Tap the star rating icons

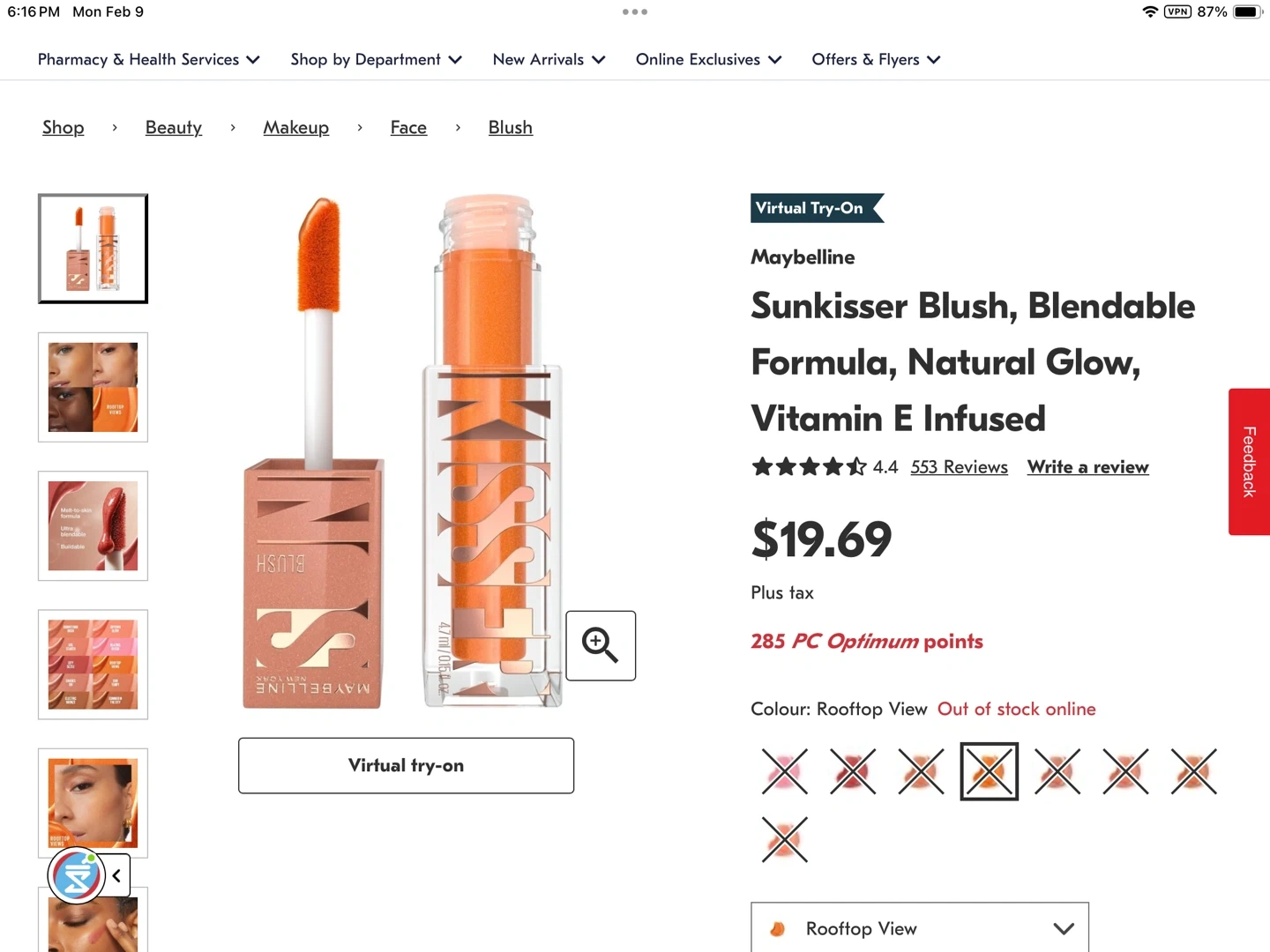809,467
